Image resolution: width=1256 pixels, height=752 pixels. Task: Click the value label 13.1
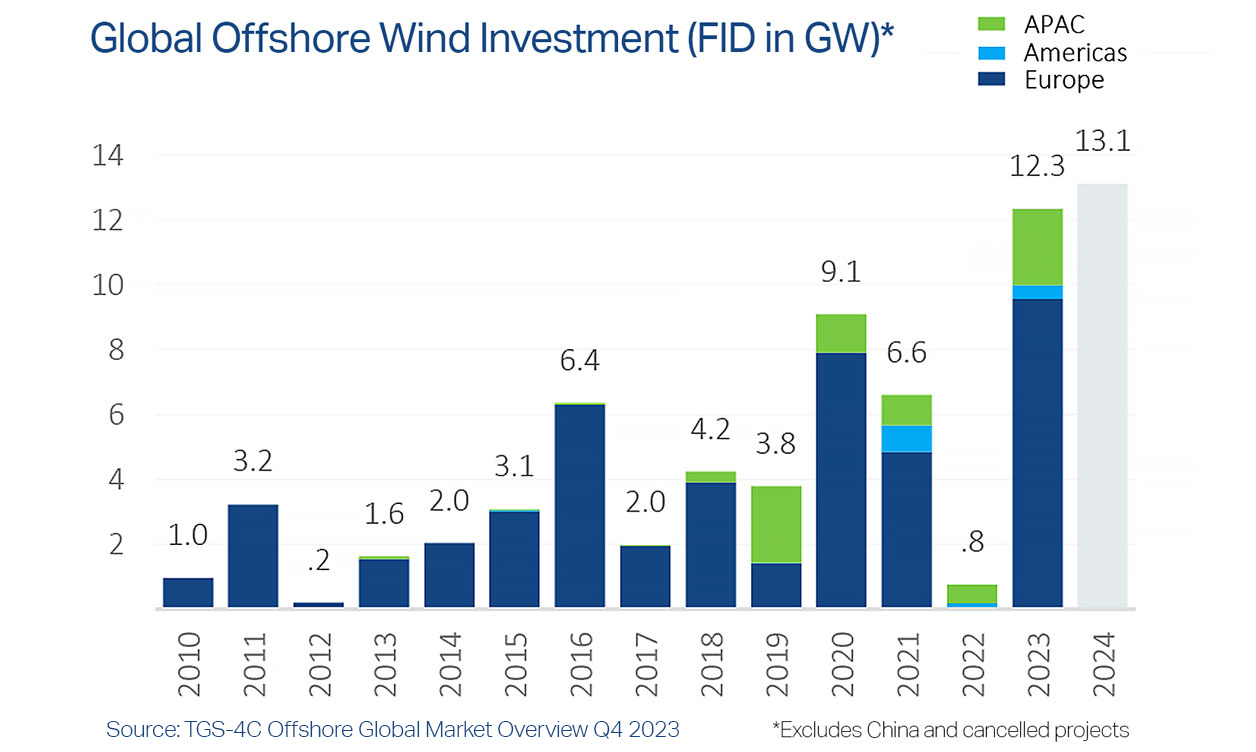coord(1105,141)
